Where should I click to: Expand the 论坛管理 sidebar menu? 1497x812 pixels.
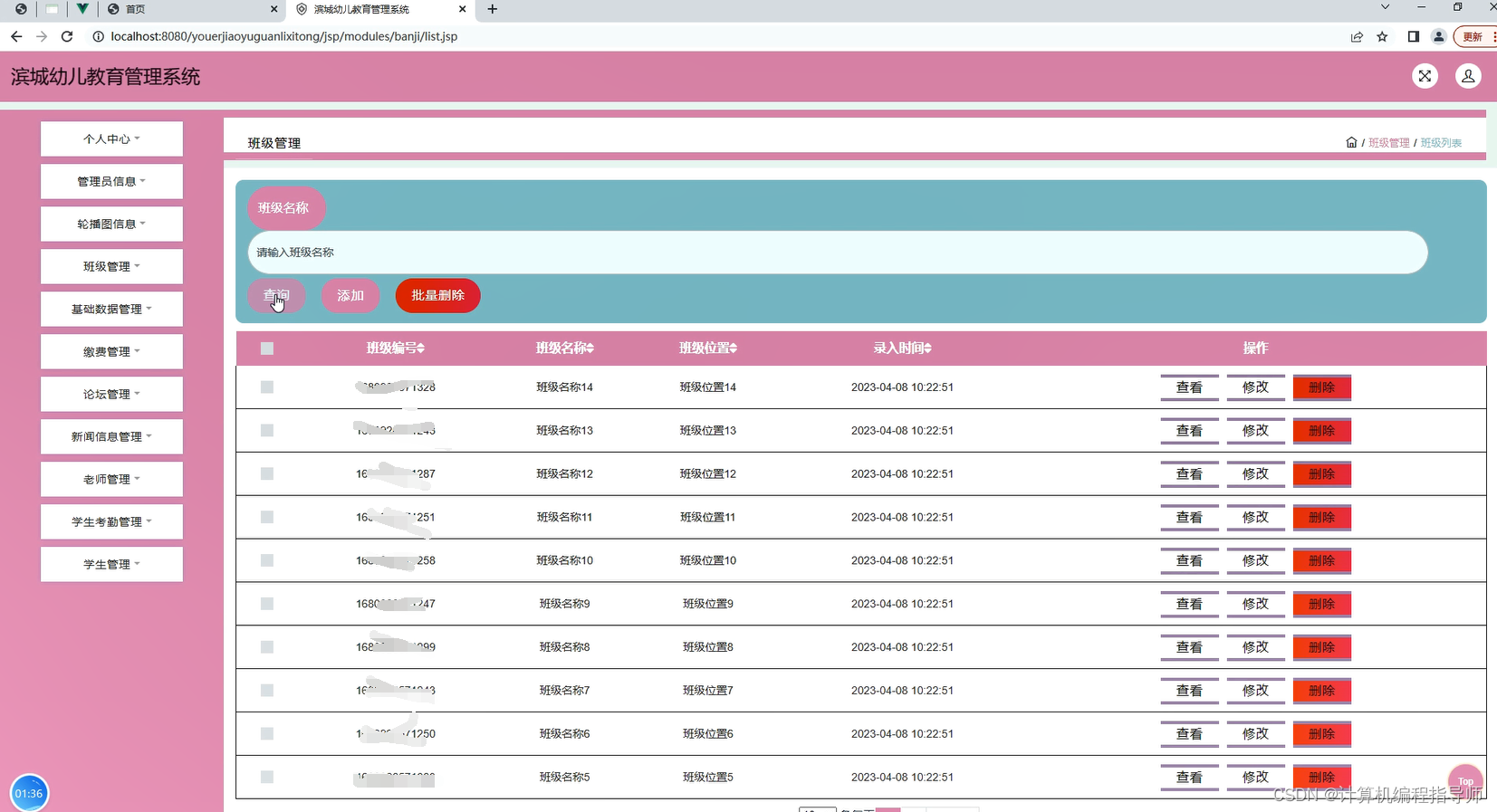[x=111, y=394]
